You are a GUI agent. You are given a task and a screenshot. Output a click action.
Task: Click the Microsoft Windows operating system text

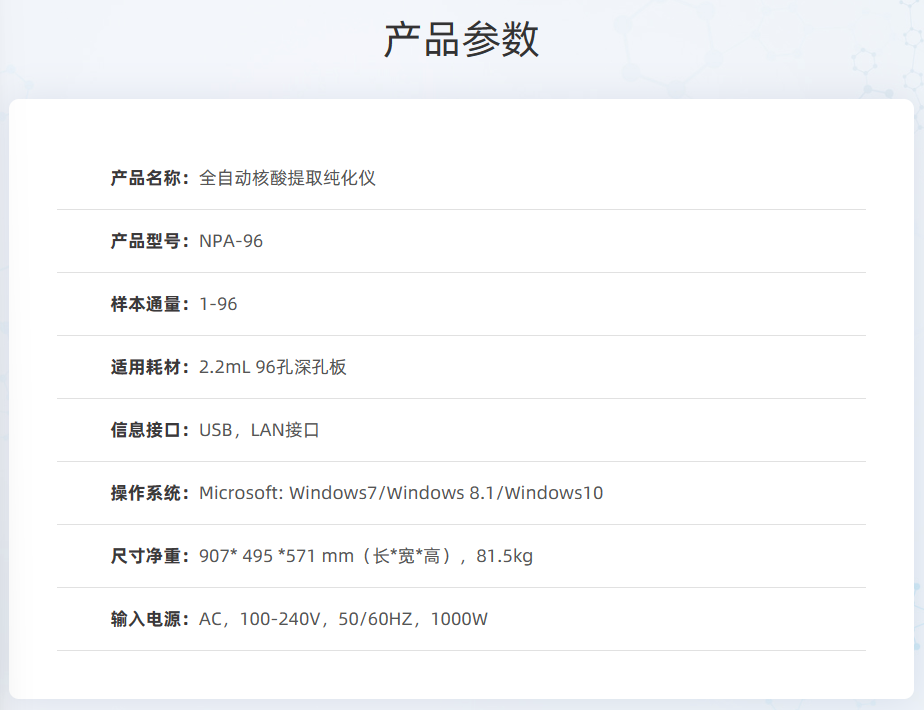pyautogui.click(x=401, y=493)
